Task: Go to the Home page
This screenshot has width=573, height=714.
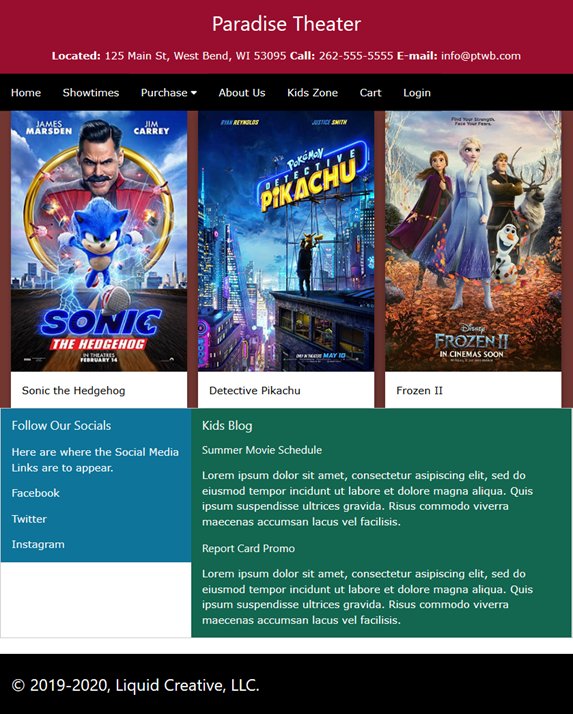Action: tap(26, 92)
